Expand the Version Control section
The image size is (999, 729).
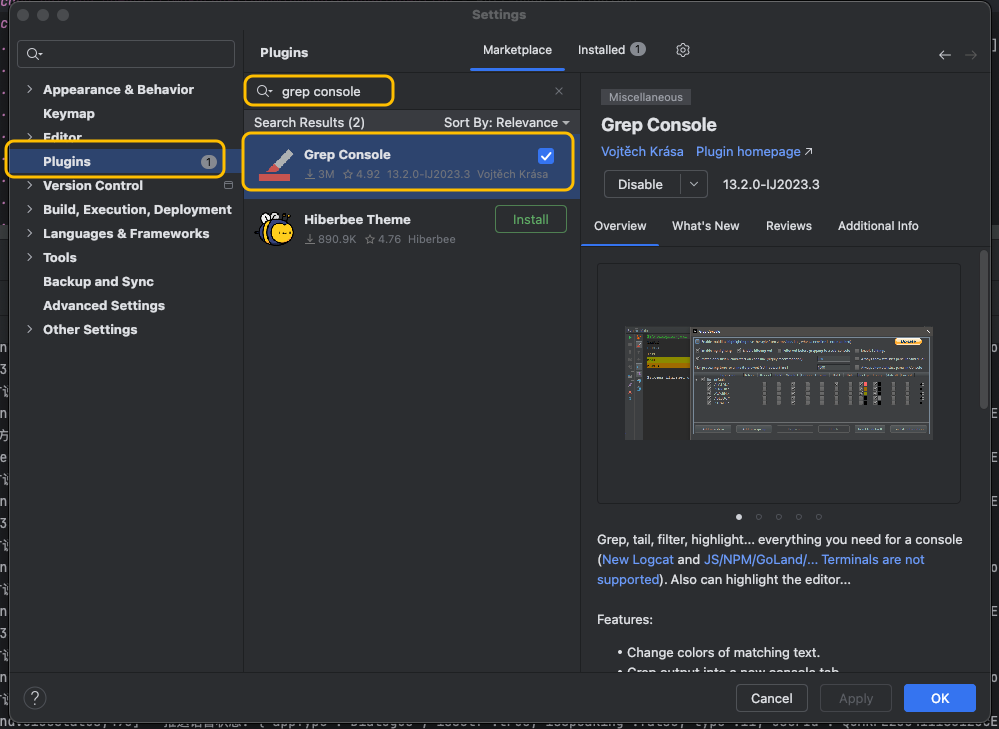point(29,185)
